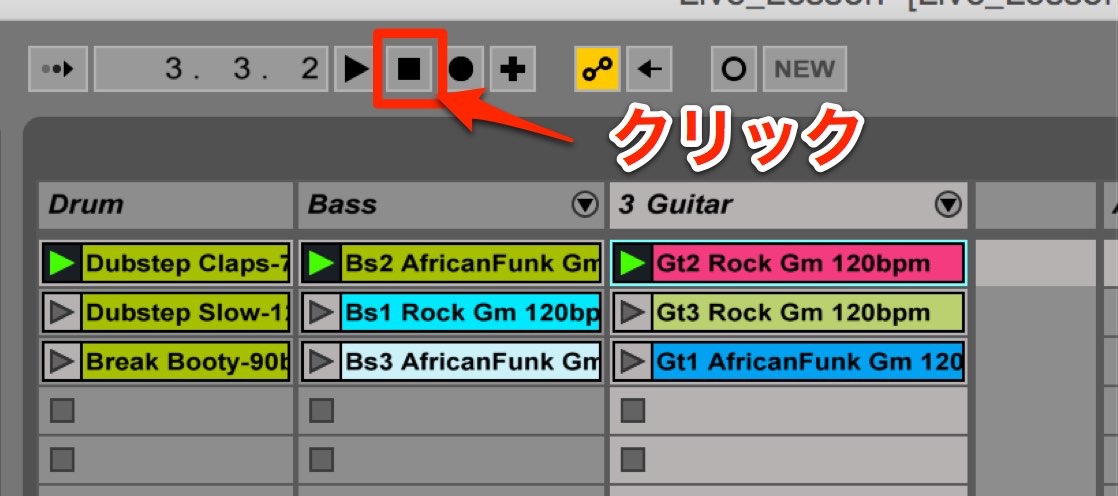Viewport: 1118px width, 496px height.
Task: Click 3 Guitar fourth slot stop button
Action: coord(632,410)
